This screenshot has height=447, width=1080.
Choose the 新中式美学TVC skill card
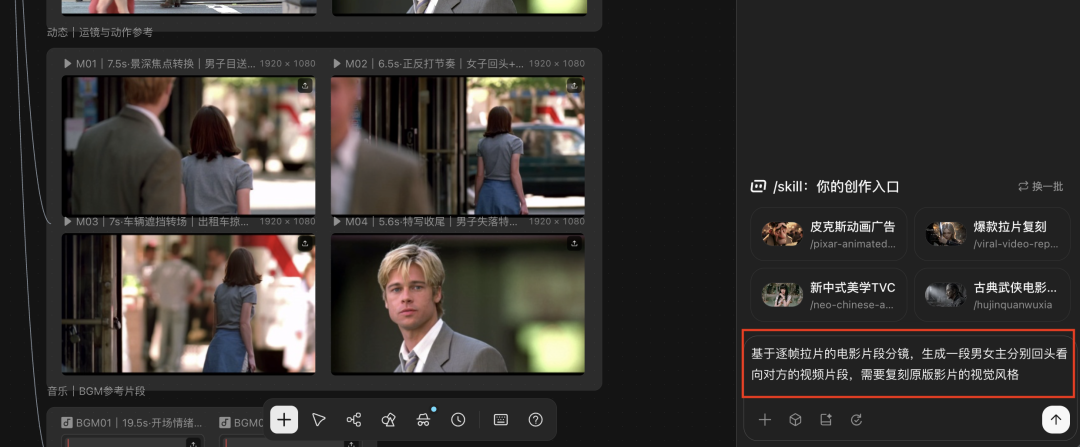829,295
